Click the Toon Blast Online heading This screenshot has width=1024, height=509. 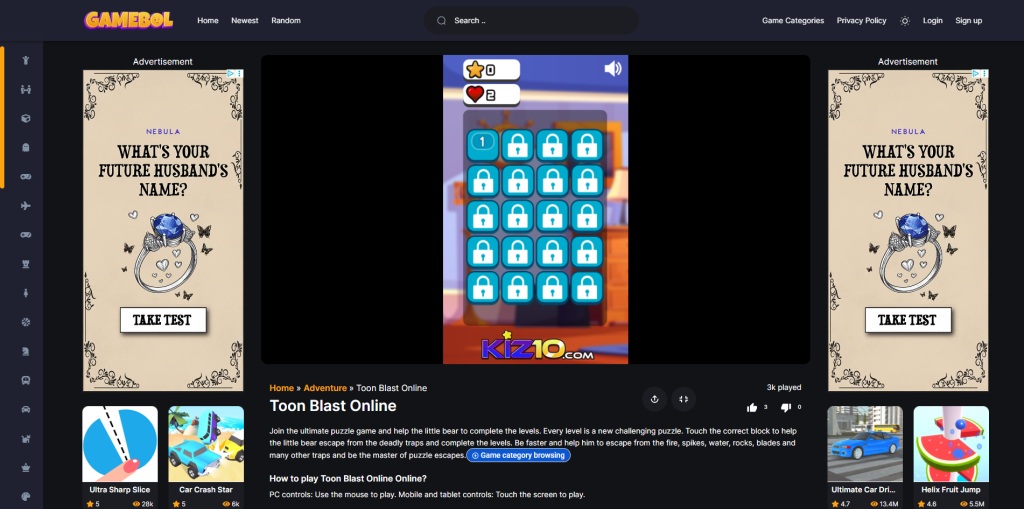(x=333, y=406)
